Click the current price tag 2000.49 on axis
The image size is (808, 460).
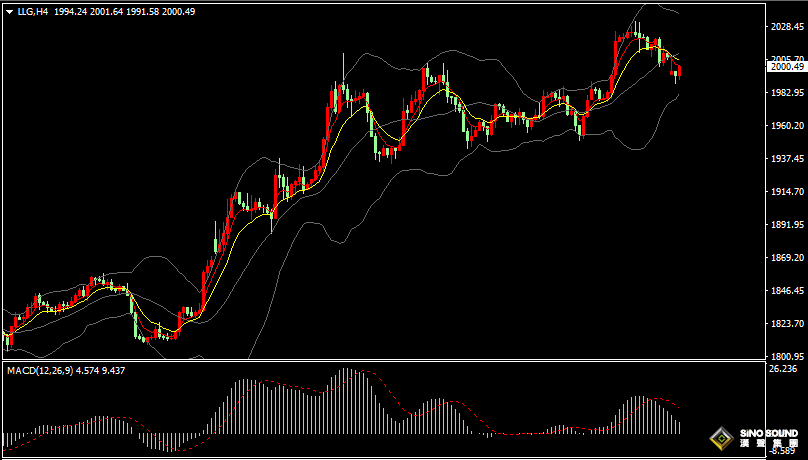[x=787, y=66]
